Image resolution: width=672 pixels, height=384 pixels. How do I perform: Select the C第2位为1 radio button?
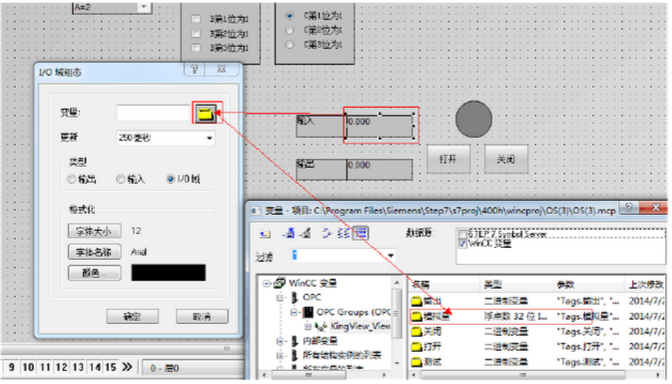(290, 30)
